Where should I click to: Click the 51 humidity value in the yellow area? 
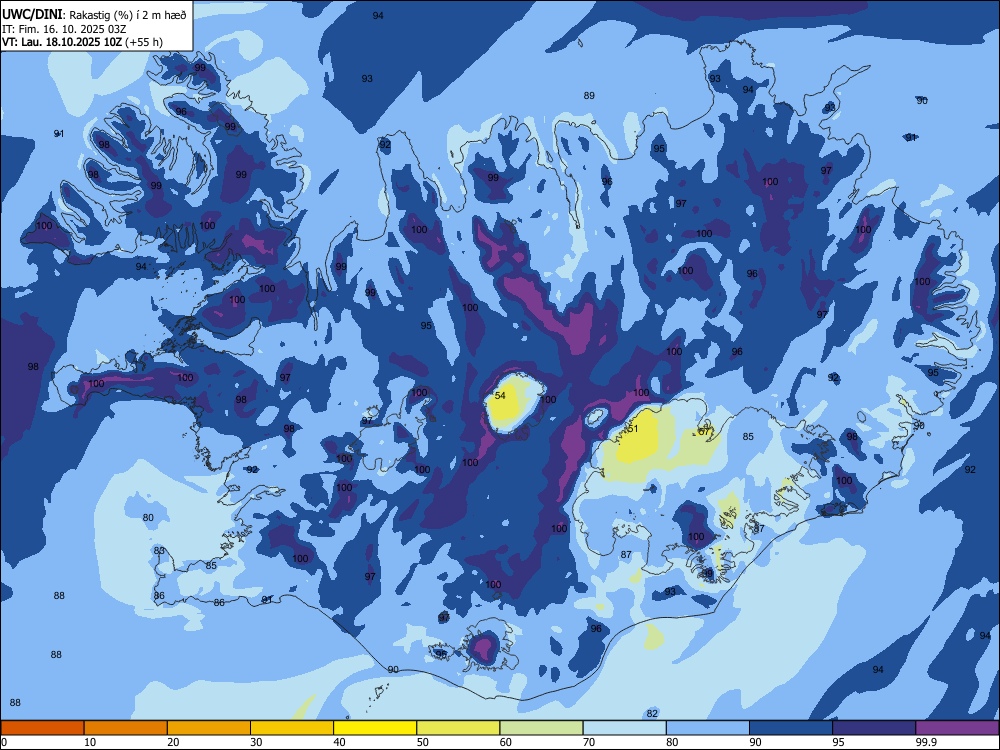click(632, 429)
